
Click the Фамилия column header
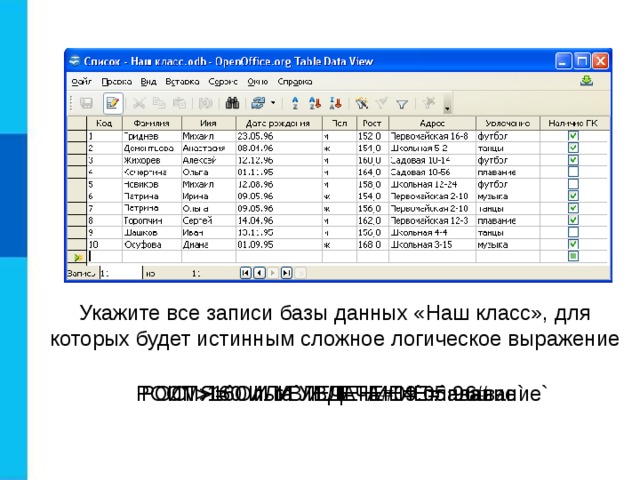coord(152,123)
